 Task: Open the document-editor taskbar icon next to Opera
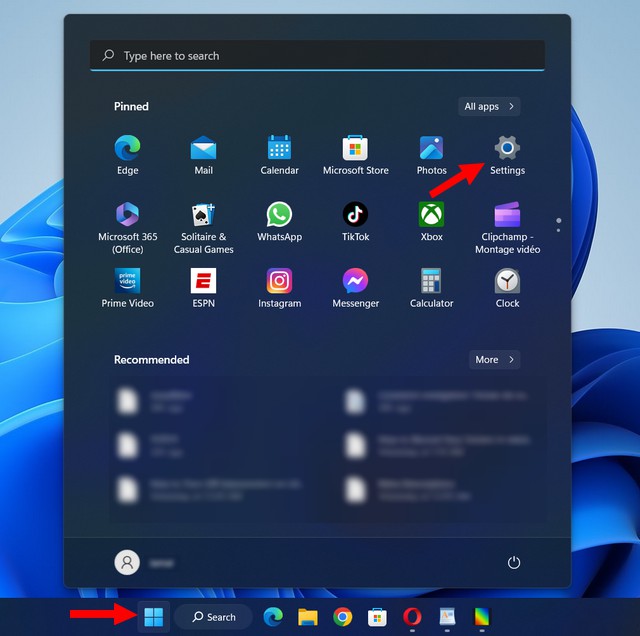pyautogui.click(x=447, y=617)
